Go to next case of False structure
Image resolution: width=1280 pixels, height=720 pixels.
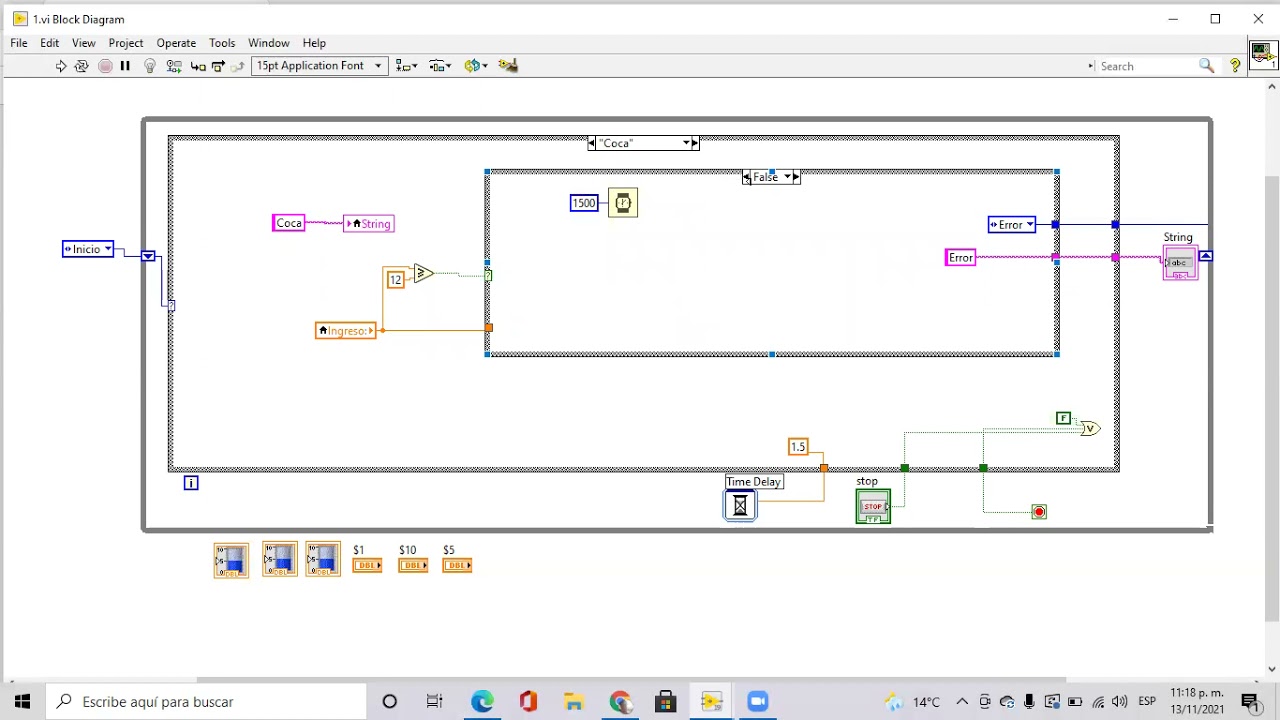[x=796, y=177]
